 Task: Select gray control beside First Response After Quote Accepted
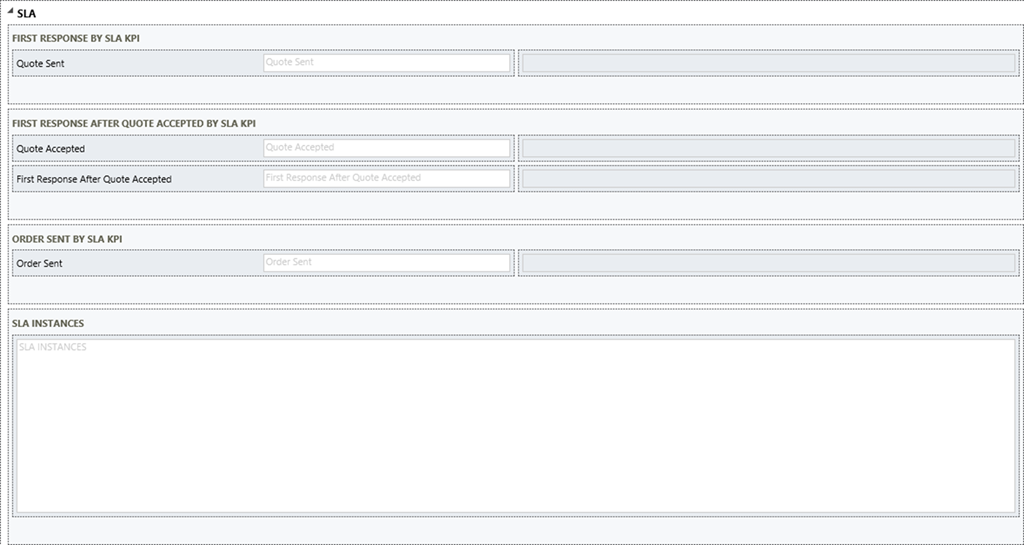[768, 179]
